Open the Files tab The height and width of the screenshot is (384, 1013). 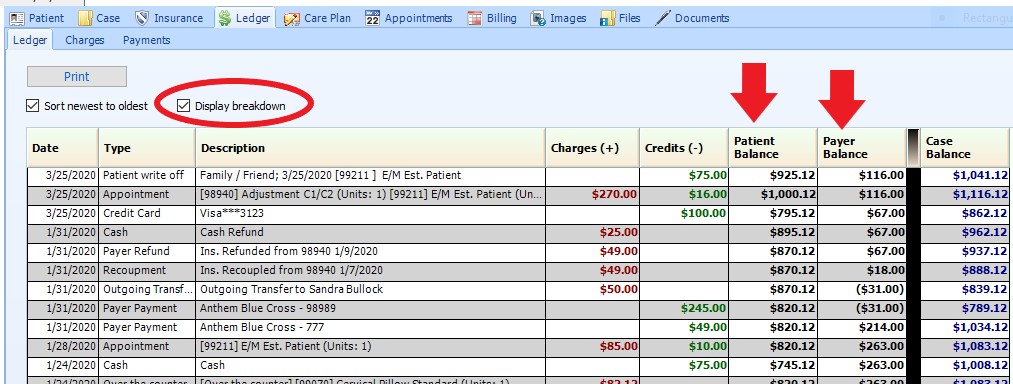point(620,18)
